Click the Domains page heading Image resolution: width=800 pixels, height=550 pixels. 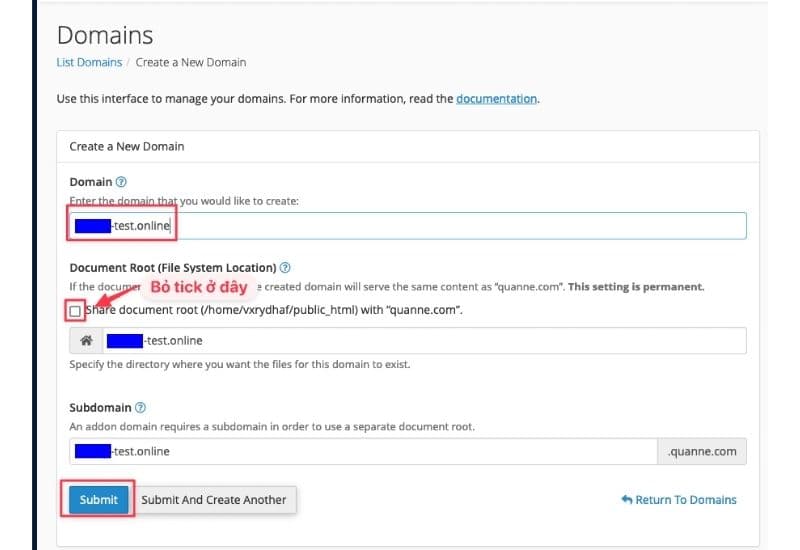pos(105,35)
